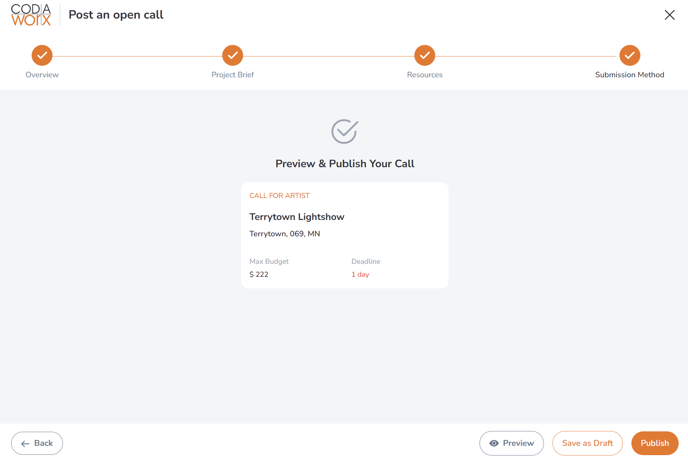688x457 pixels.
Task: Click the Submission Method step label
Action: click(x=630, y=75)
